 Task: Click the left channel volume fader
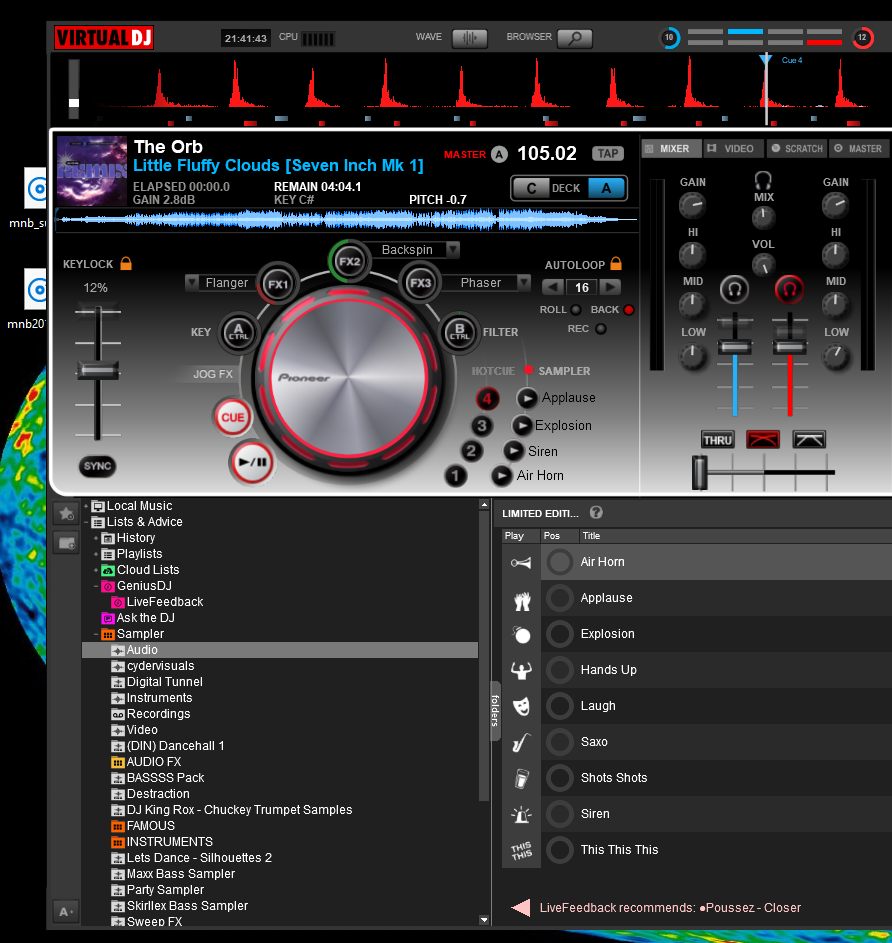coord(734,347)
